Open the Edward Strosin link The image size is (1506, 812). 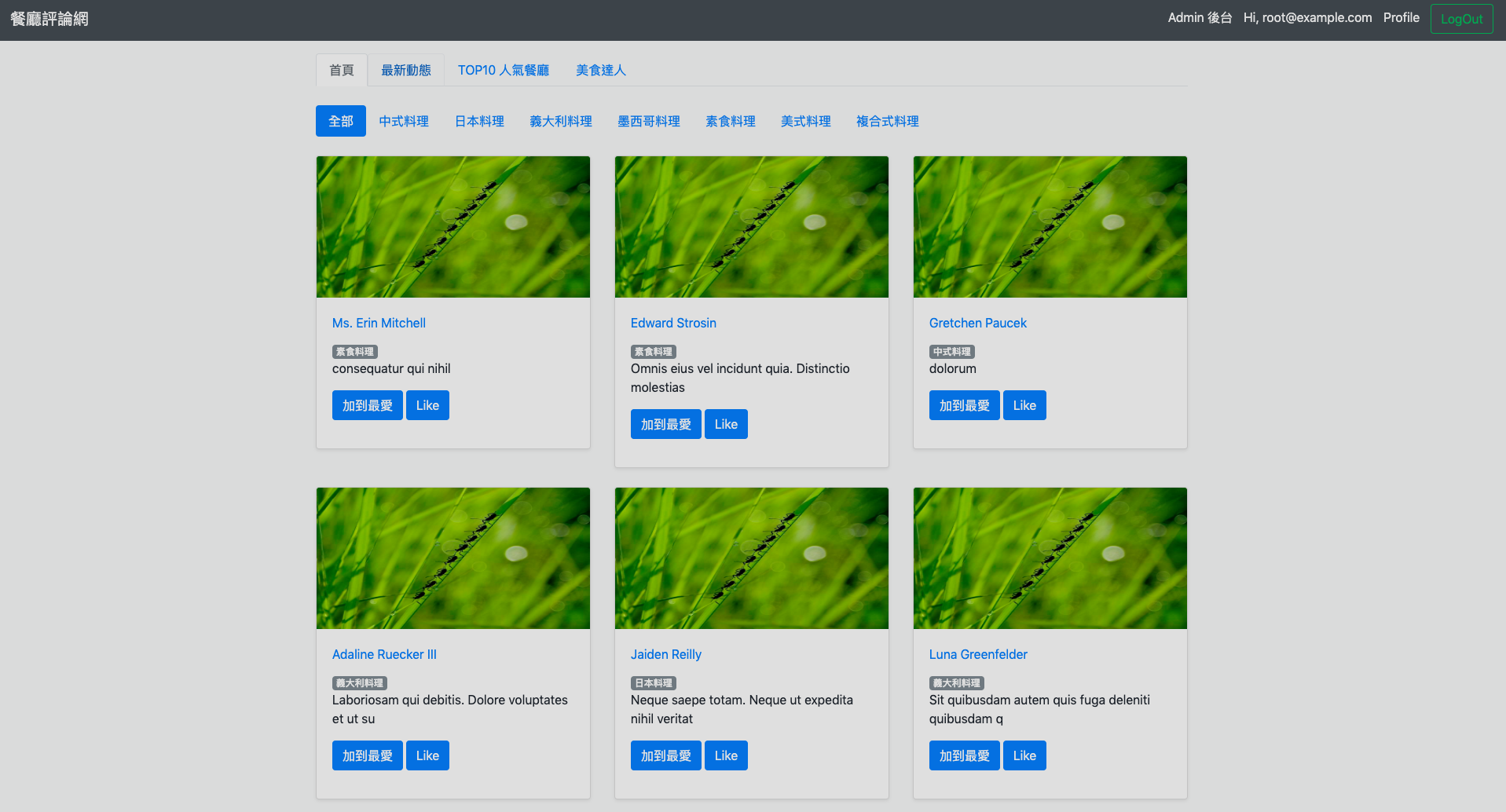673,323
